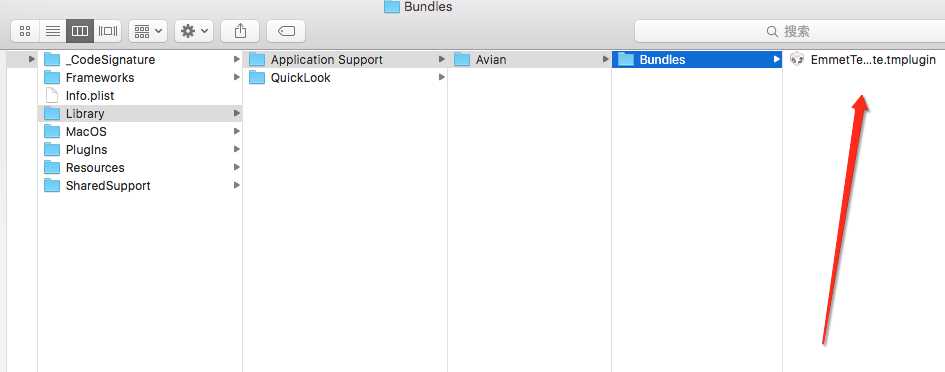Click the arrow beside Avian
945x372 pixels.
(x=606, y=60)
